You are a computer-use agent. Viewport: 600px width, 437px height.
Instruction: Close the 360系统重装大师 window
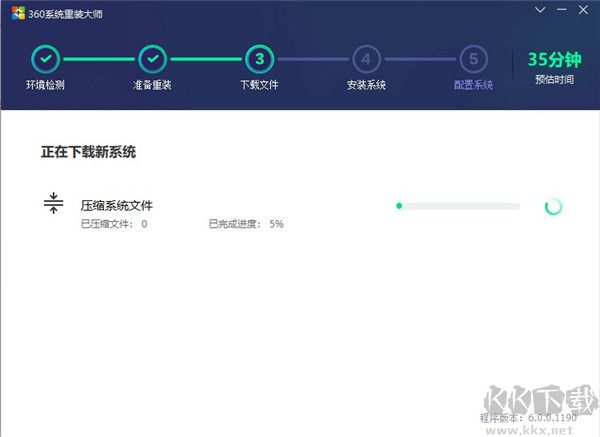click(x=583, y=10)
